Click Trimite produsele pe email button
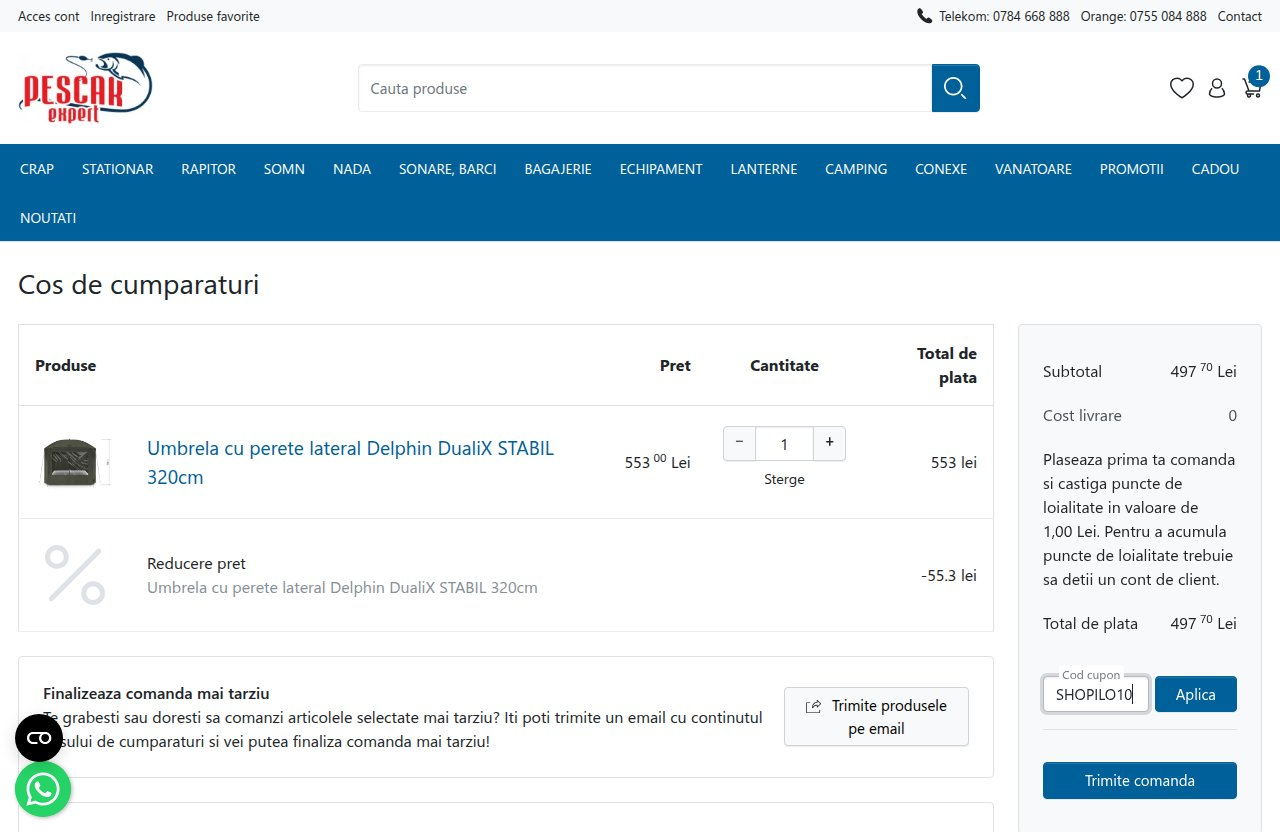 pyautogui.click(x=876, y=716)
